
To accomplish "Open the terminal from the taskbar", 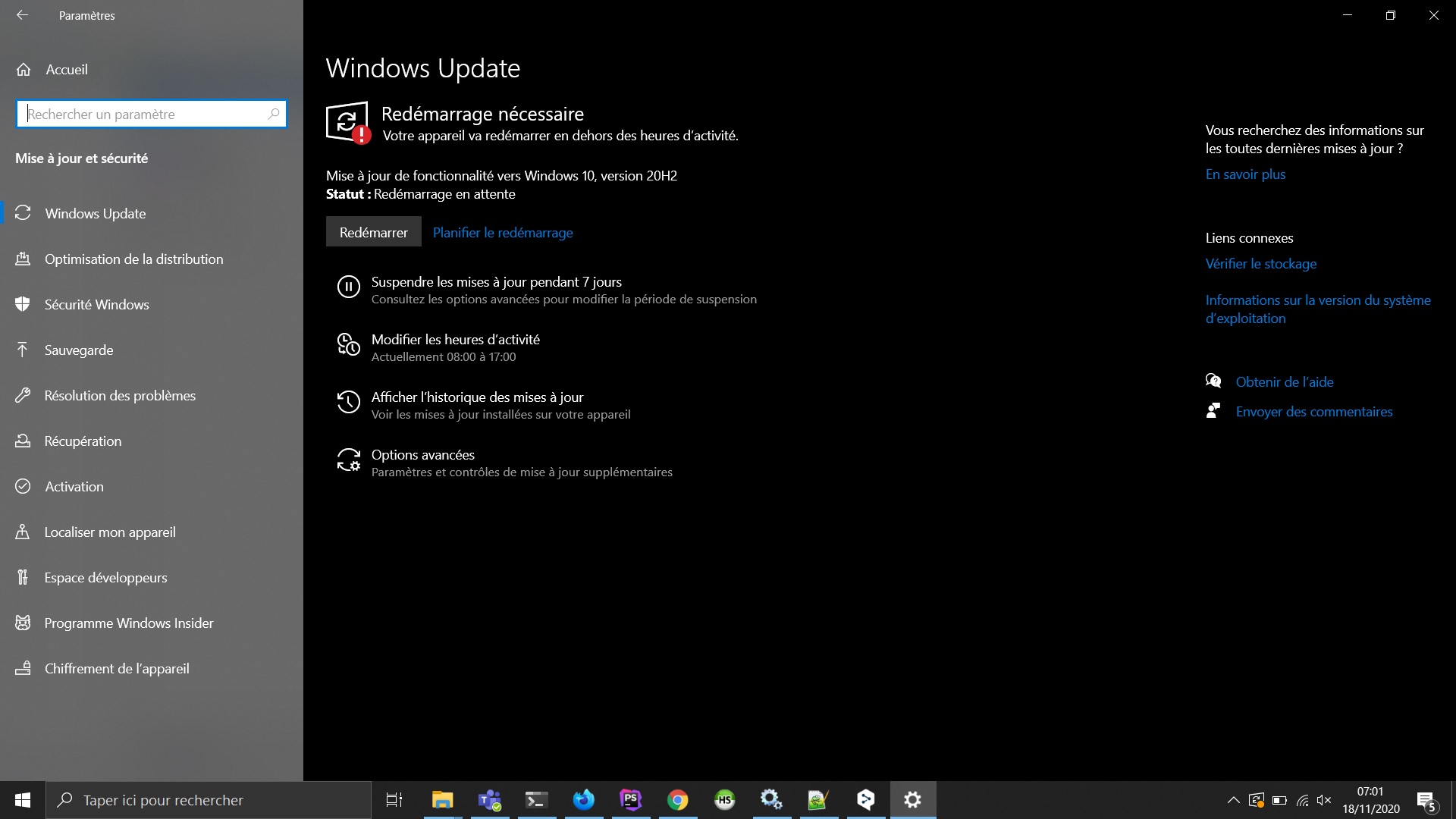I will (x=536, y=799).
